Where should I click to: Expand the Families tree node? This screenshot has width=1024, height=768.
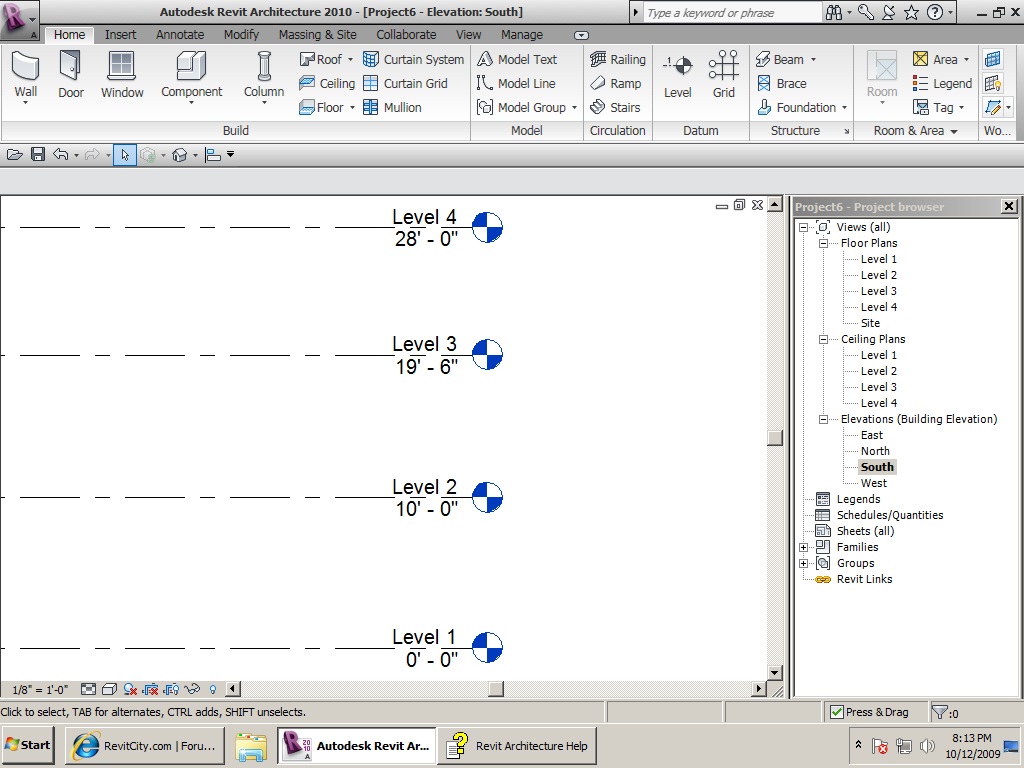pyautogui.click(x=804, y=547)
